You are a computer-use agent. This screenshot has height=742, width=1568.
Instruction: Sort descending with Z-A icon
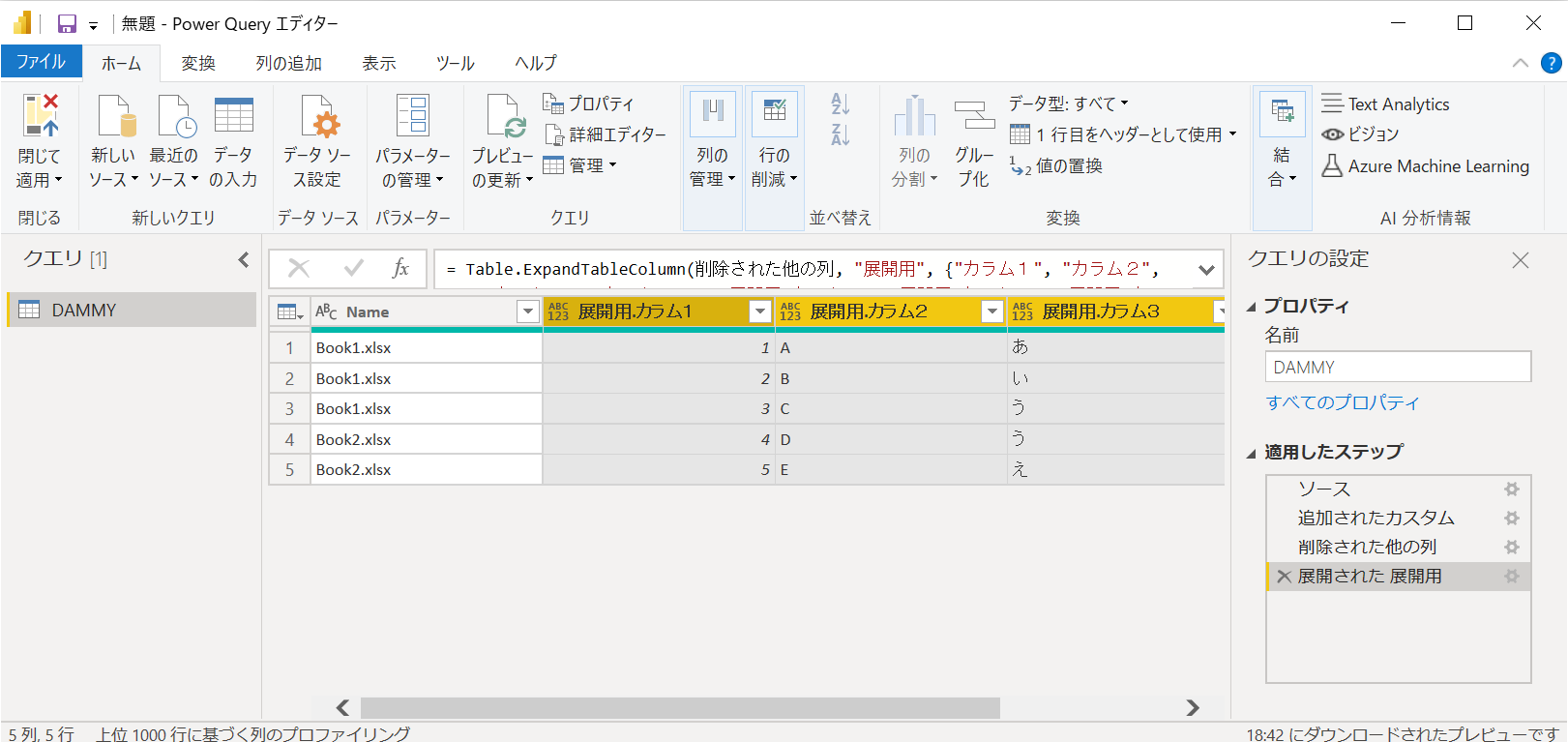[840, 134]
